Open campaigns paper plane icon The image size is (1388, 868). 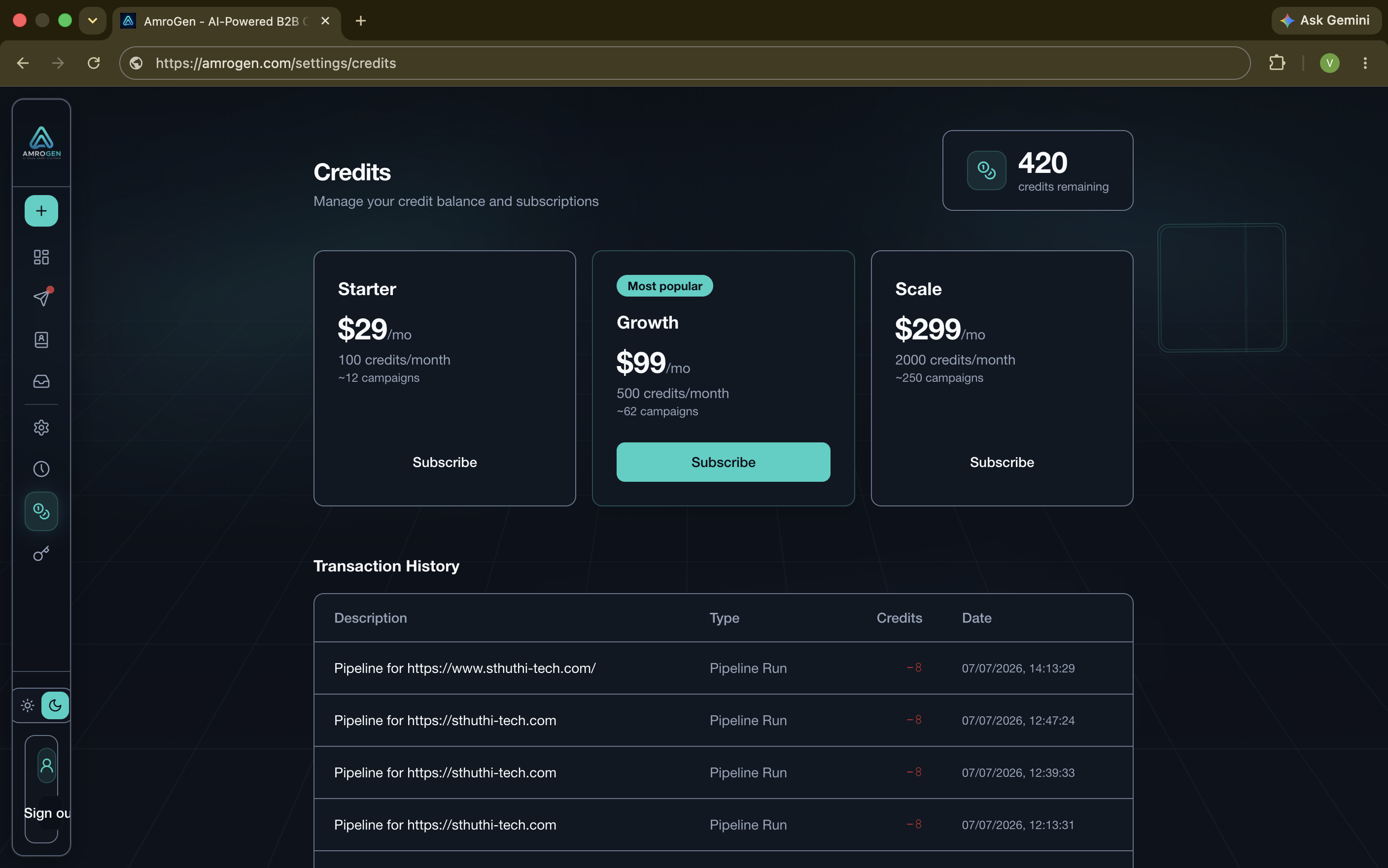(41, 298)
